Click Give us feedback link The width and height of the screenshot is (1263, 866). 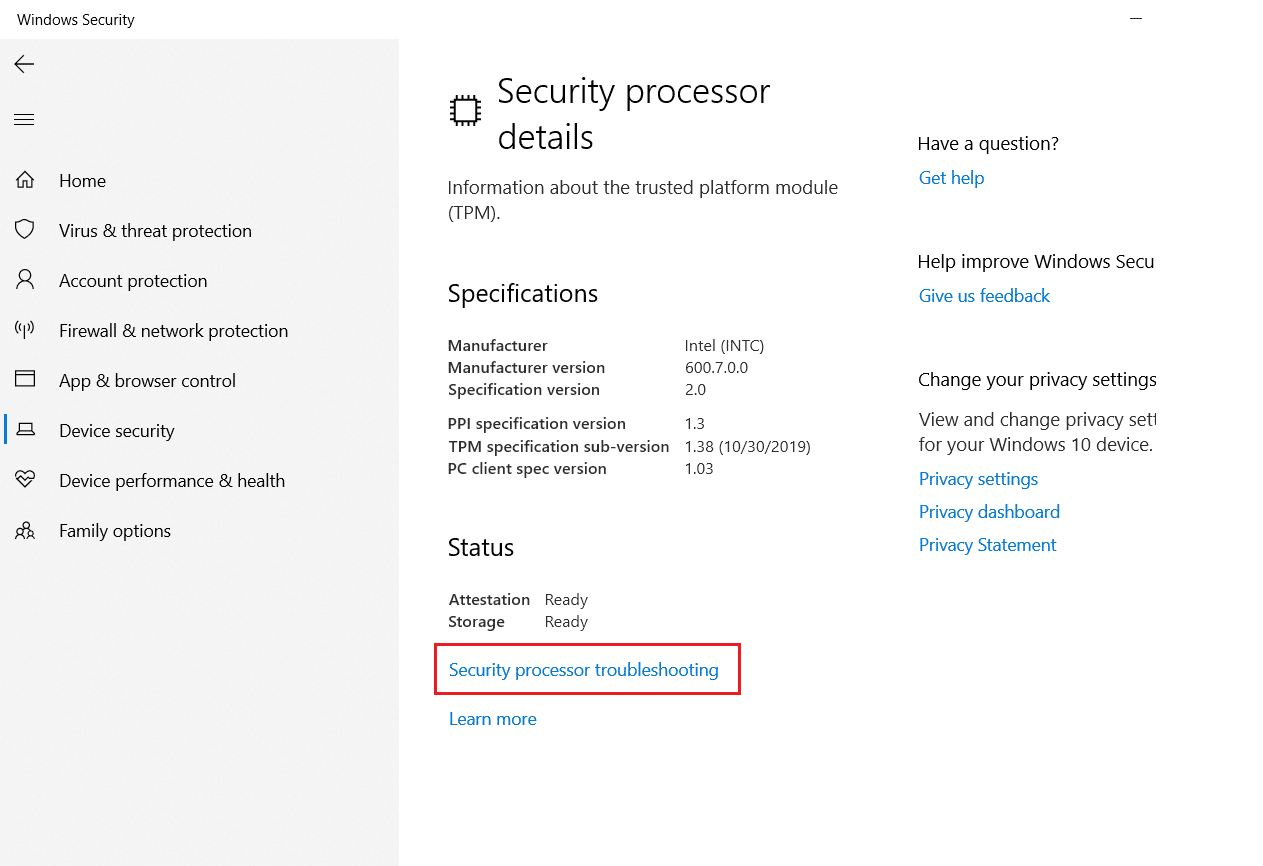[x=984, y=296]
